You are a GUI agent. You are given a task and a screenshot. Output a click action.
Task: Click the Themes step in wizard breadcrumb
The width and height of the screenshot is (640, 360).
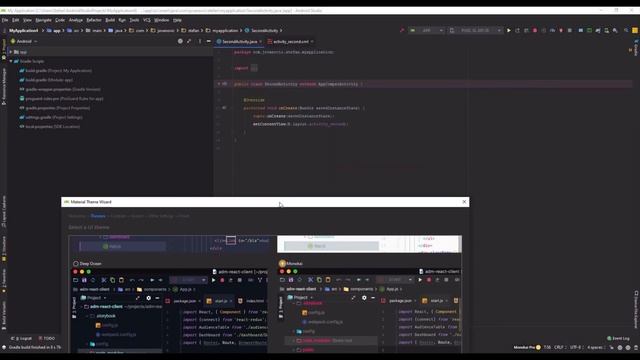coord(98,216)
